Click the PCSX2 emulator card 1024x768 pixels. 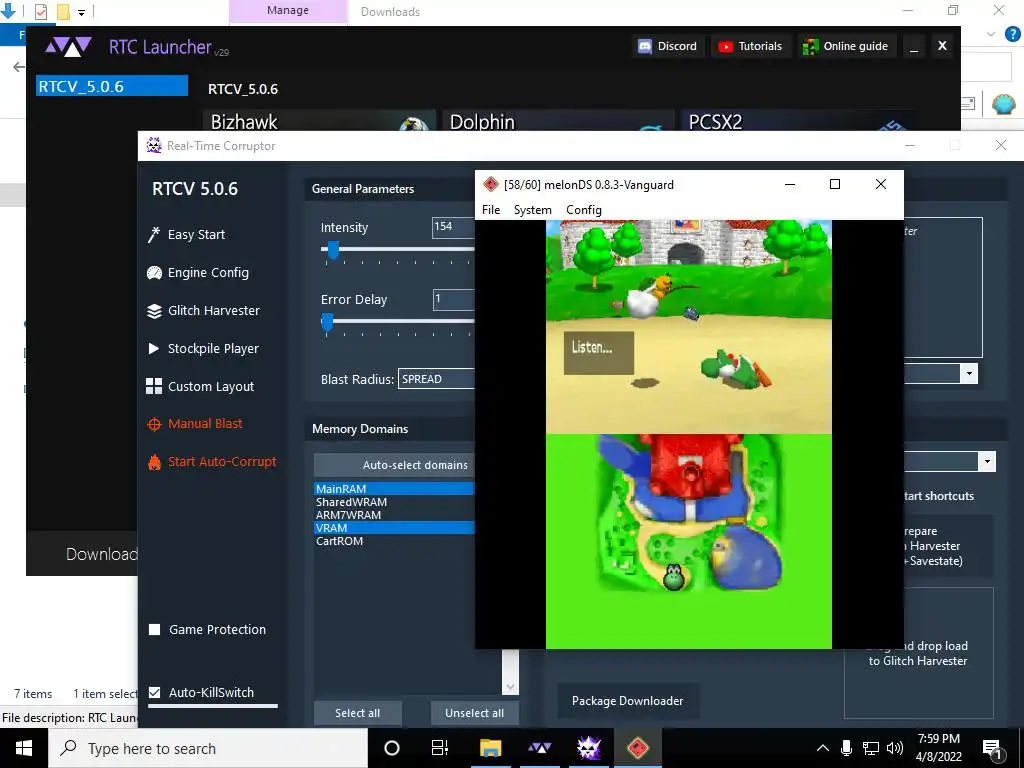(x=797, y=121)
